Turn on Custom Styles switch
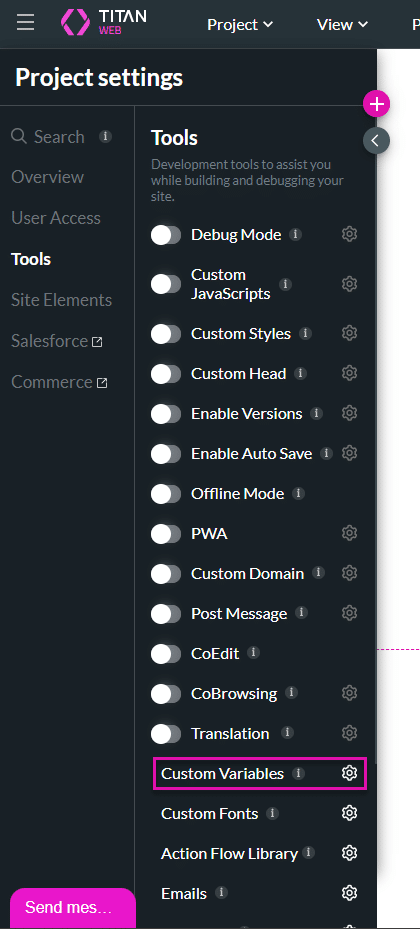Viewport: 420px width, 929px height. pyautogui.click(x=166, y=334)
